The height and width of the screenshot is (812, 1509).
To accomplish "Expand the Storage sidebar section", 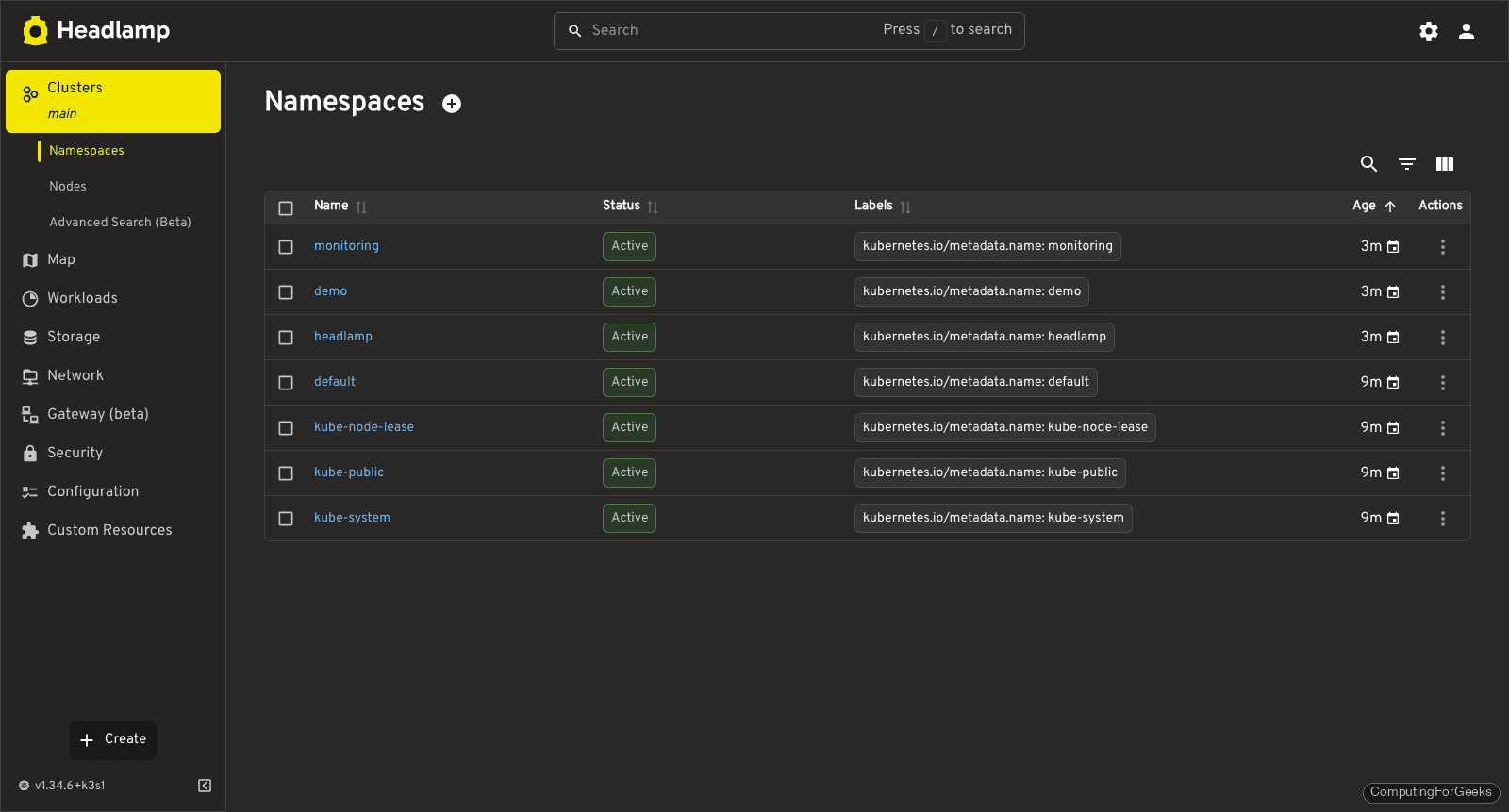I will point(113,337).
